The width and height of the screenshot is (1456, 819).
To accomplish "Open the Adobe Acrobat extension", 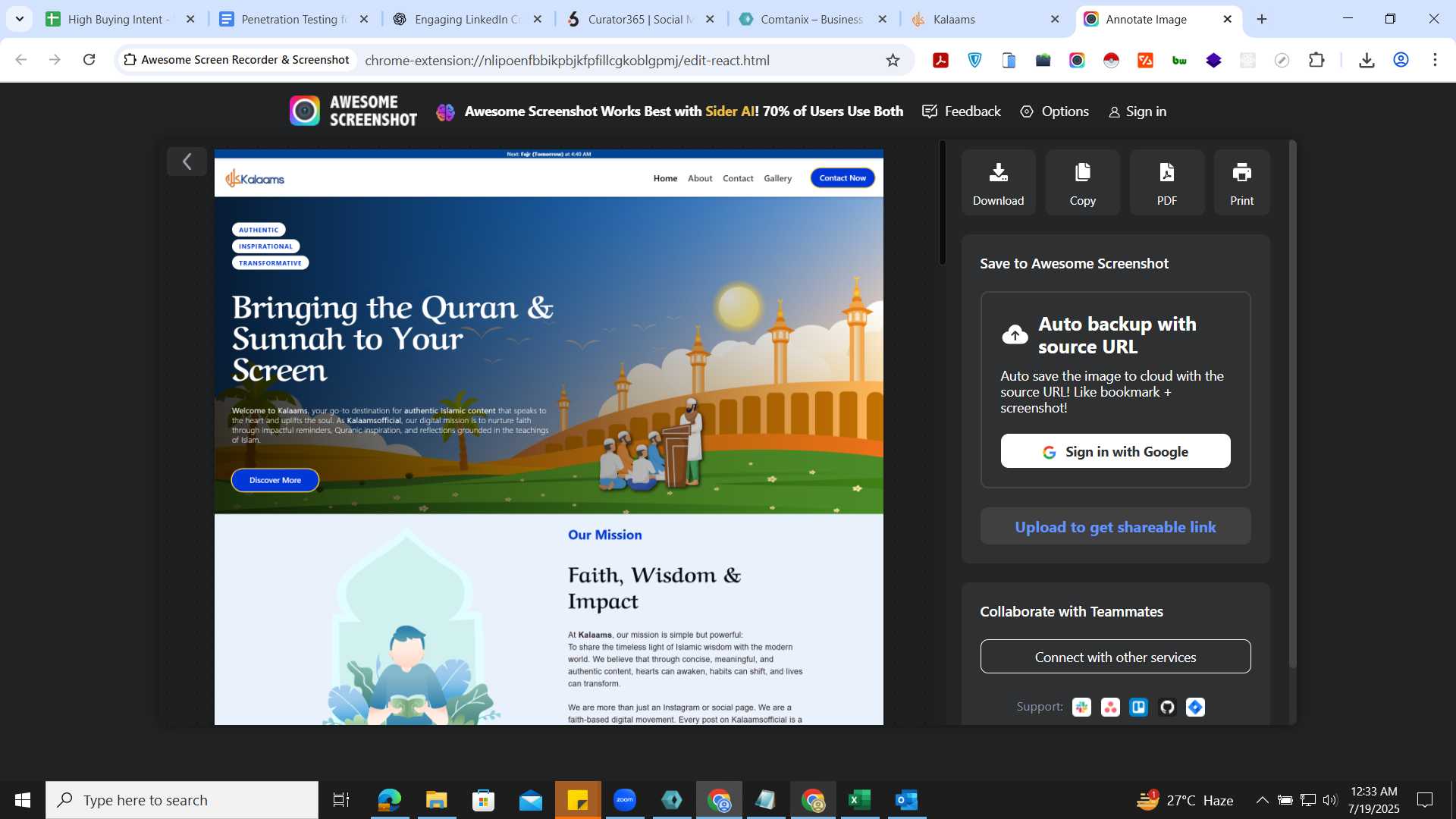I will tap(940, 61).
